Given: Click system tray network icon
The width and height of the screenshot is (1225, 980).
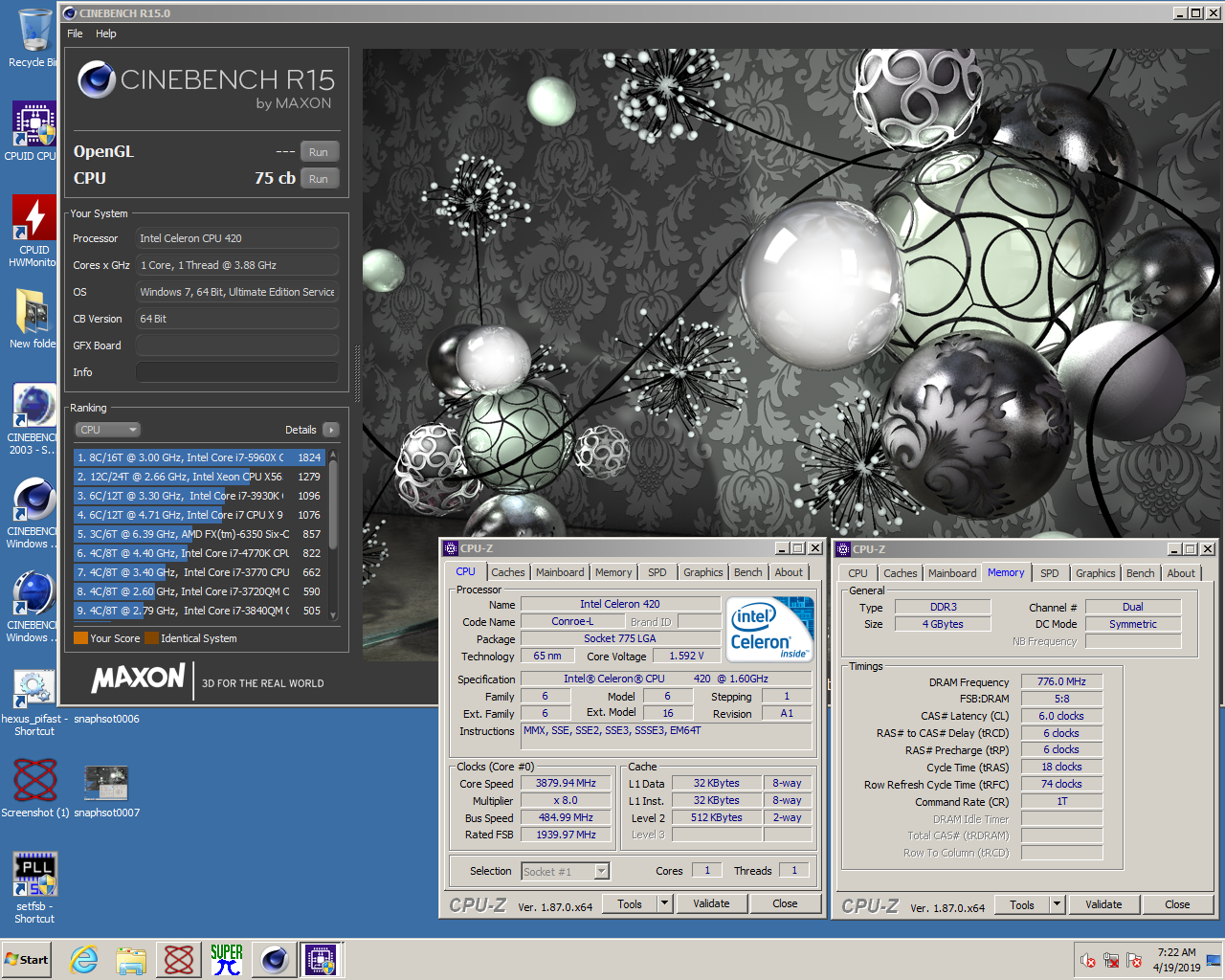Looking at the screenshot, I should tap(1112, 960).
